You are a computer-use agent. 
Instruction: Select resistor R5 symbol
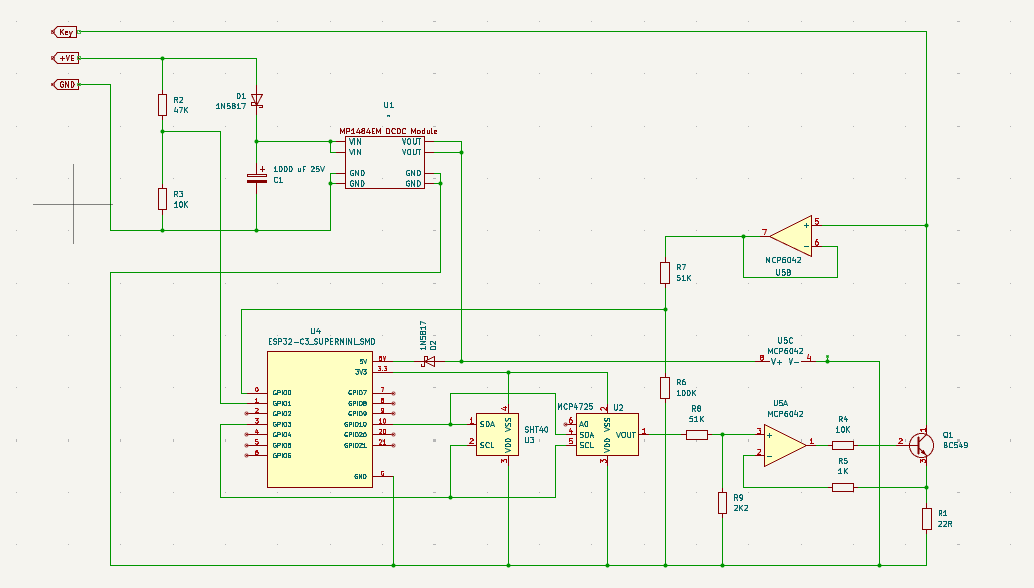843,487
